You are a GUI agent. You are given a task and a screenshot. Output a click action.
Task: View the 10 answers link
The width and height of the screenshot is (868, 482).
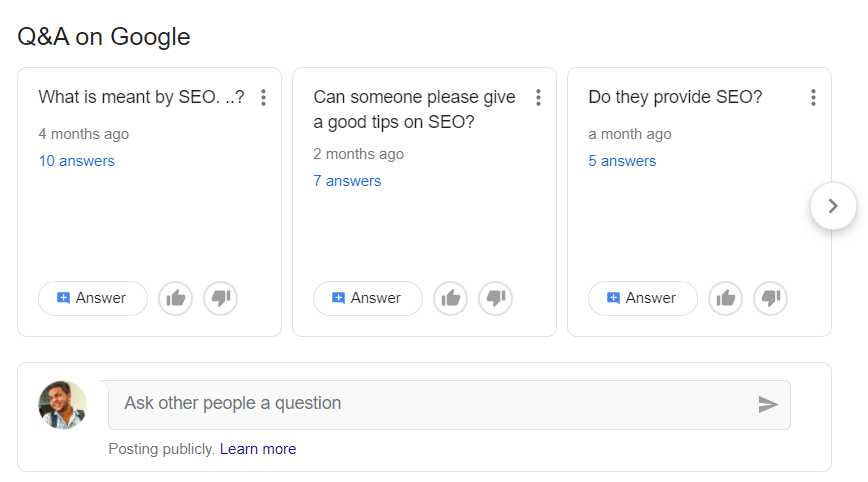pyautogui.click(x=77, y=161)
